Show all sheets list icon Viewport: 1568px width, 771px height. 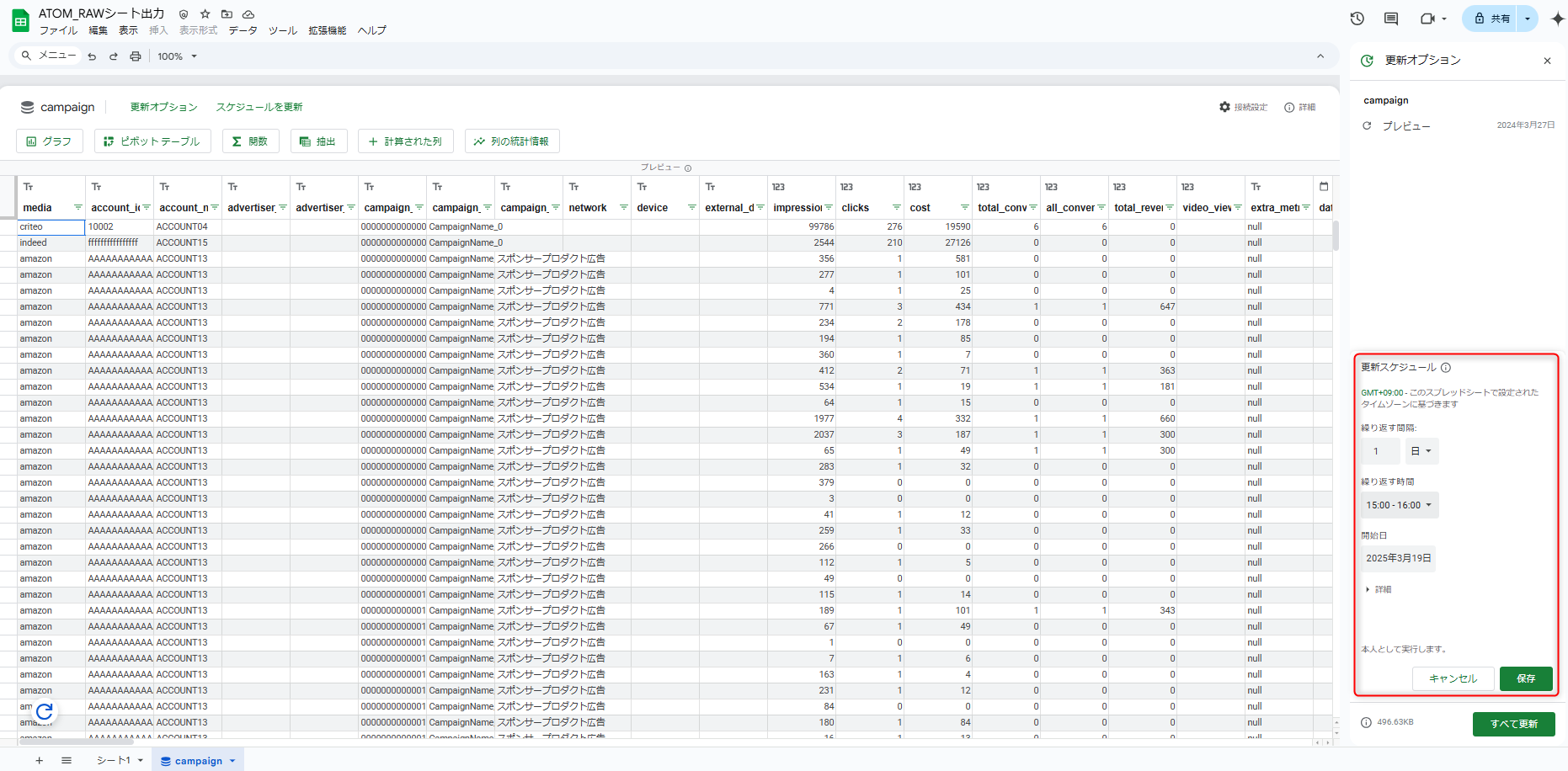[67, 761]
